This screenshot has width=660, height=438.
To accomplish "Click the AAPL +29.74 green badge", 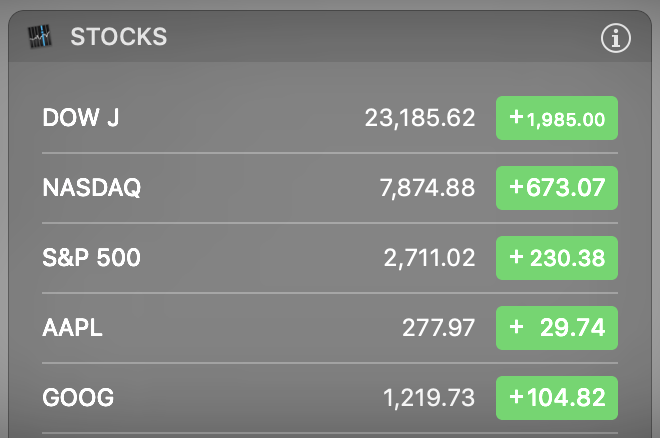I will 556,328.
